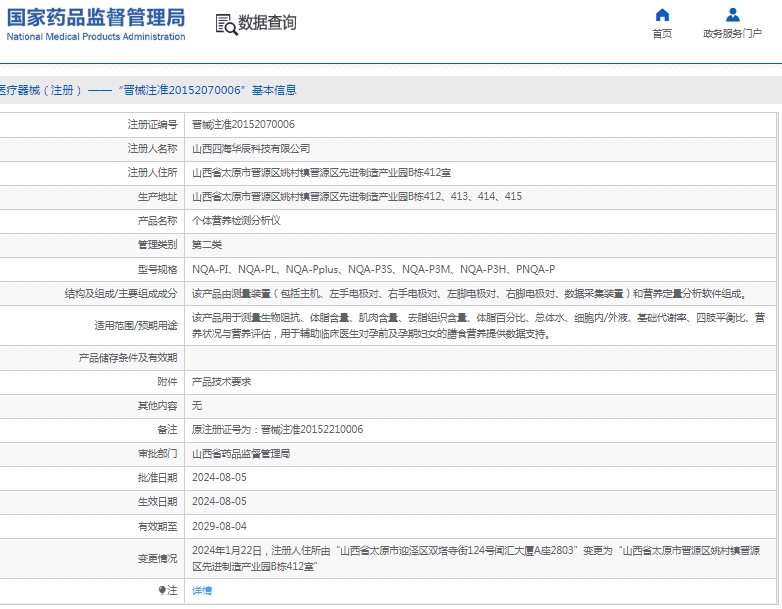Click the 管理类别 label
The width and height of the screenshot is (782, 609).
157,245
